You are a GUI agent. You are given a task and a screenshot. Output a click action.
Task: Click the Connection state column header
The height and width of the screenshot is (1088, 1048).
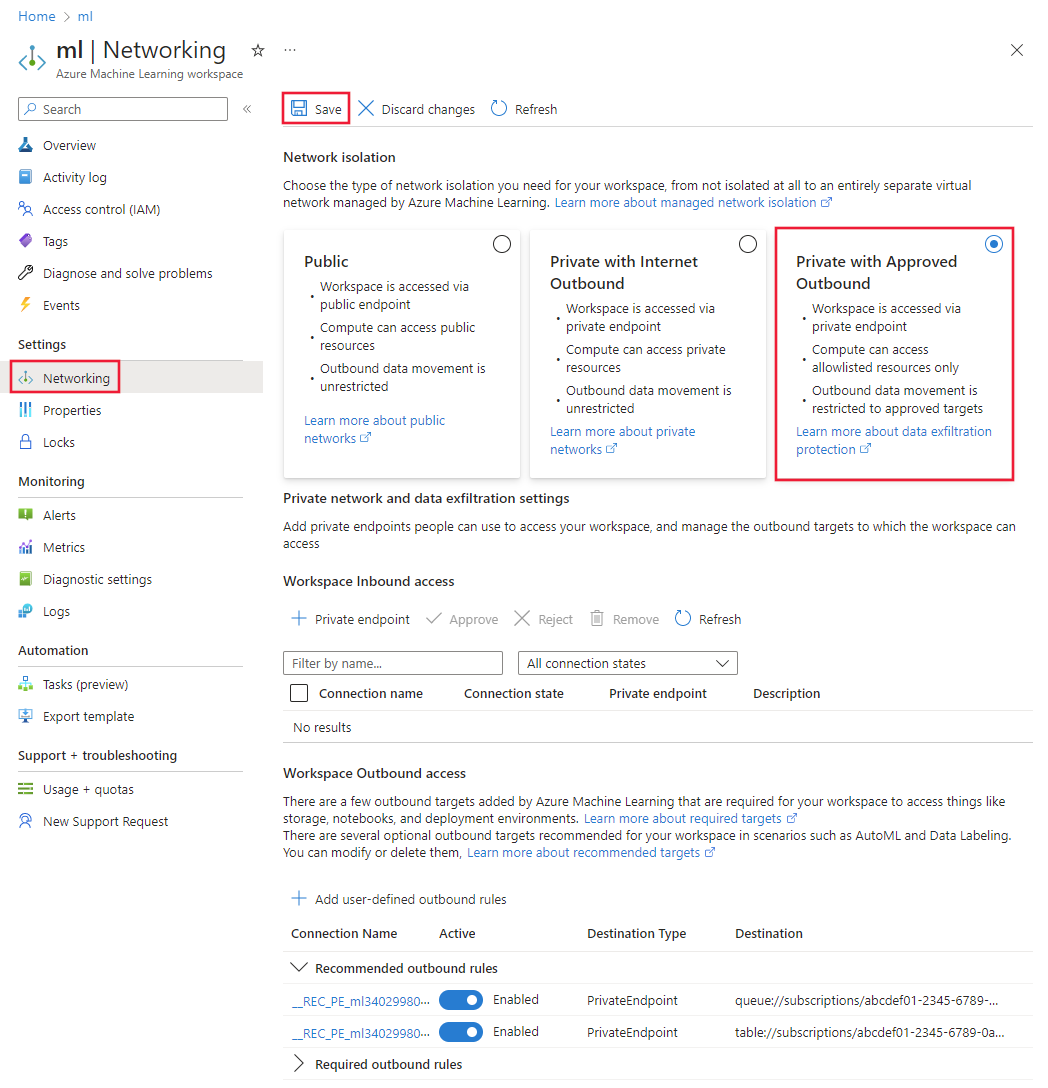pyautogui.click(x=514, y=693)
